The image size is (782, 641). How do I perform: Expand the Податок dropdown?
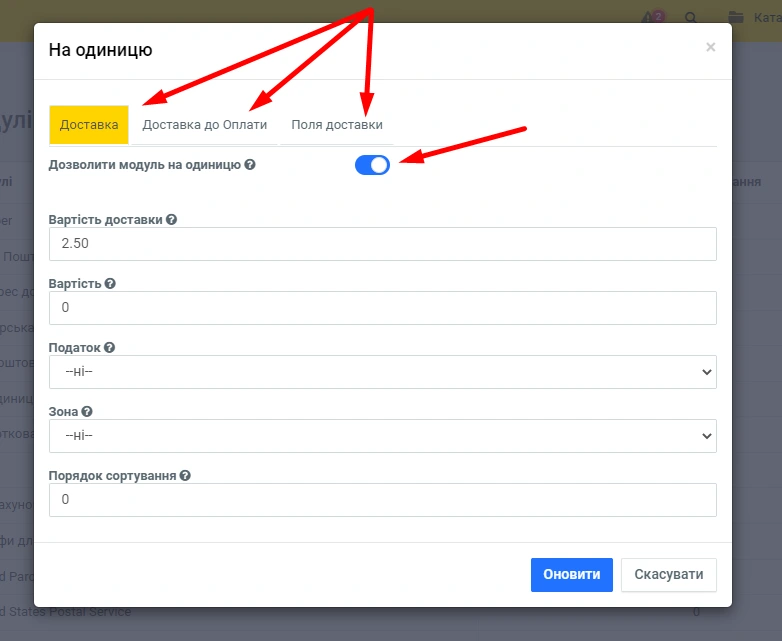[382, 372]
